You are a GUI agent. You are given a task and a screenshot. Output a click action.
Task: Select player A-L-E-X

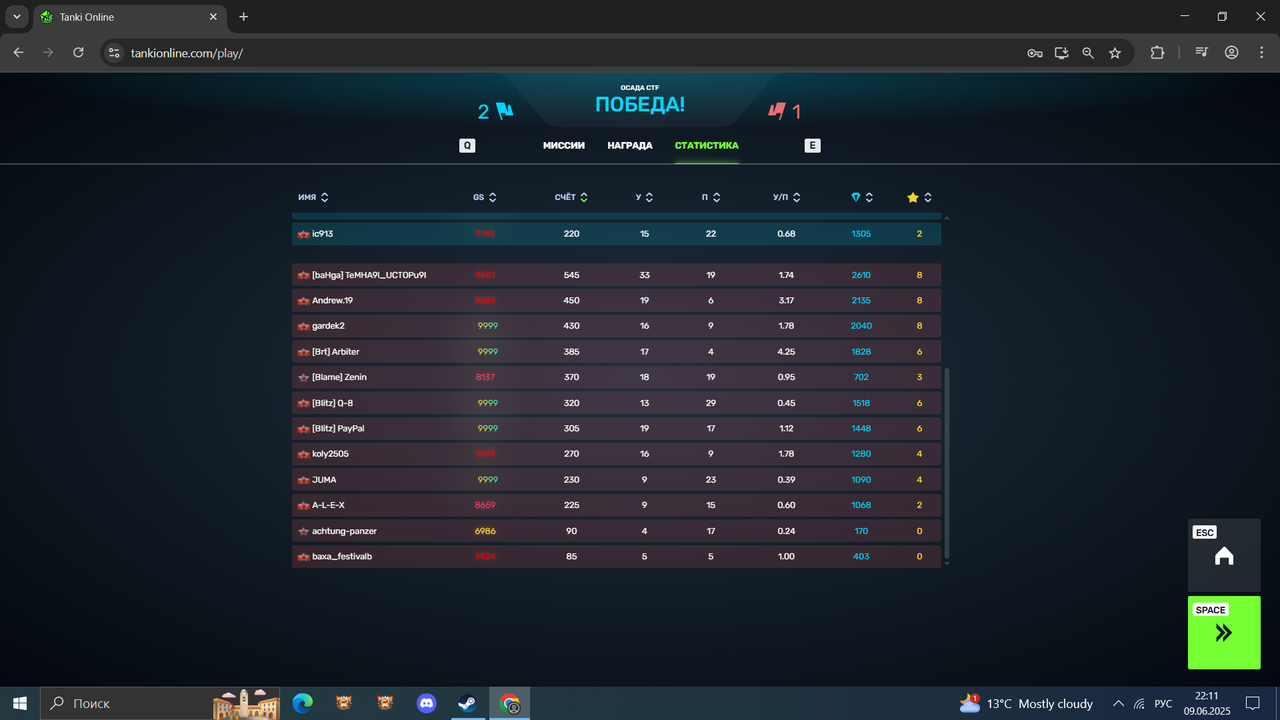click(616, 505)
